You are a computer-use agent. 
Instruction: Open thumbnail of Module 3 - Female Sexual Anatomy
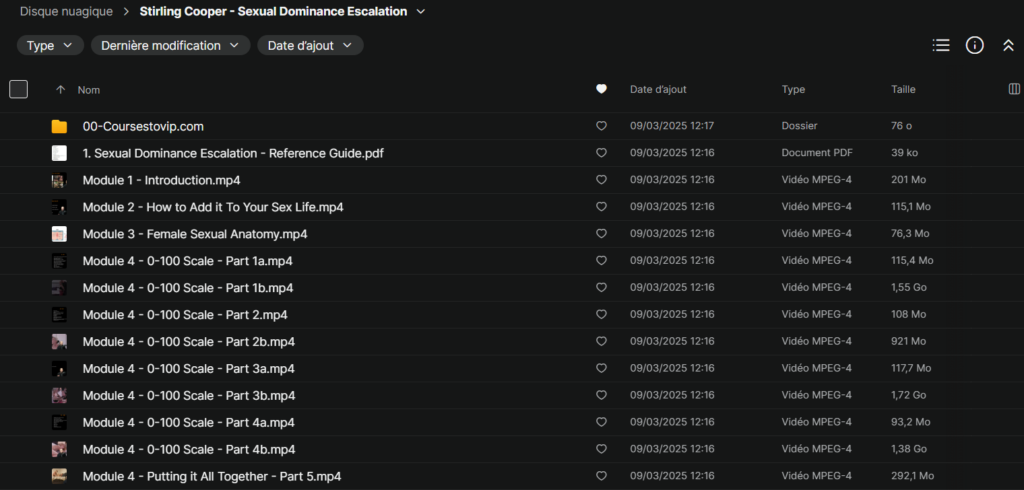pos(59,234)
